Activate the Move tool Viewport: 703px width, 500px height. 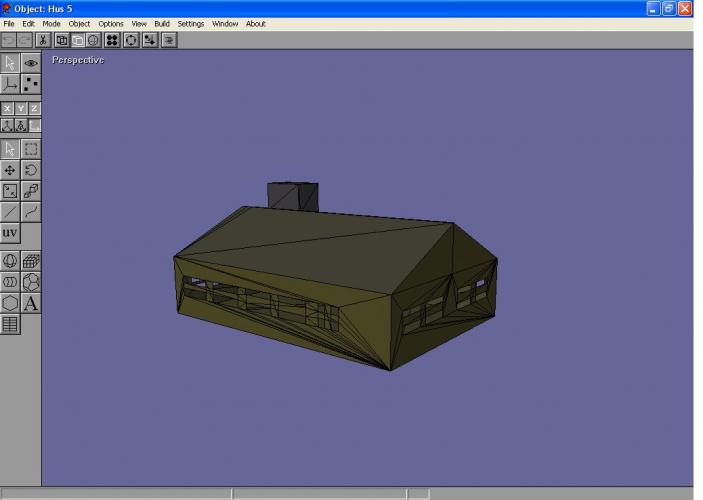point(10,170)
